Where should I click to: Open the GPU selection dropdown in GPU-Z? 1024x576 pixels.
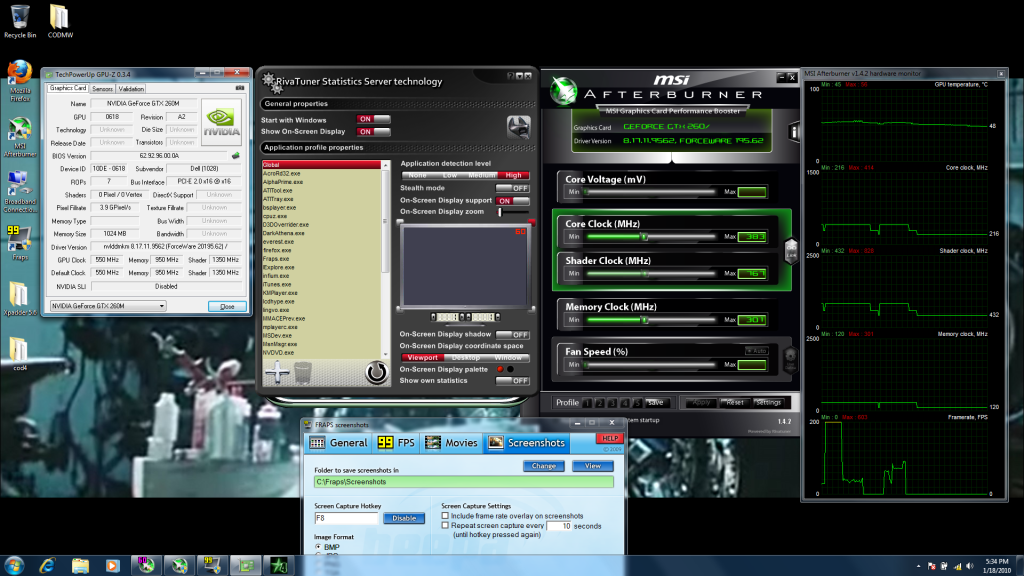108,306
